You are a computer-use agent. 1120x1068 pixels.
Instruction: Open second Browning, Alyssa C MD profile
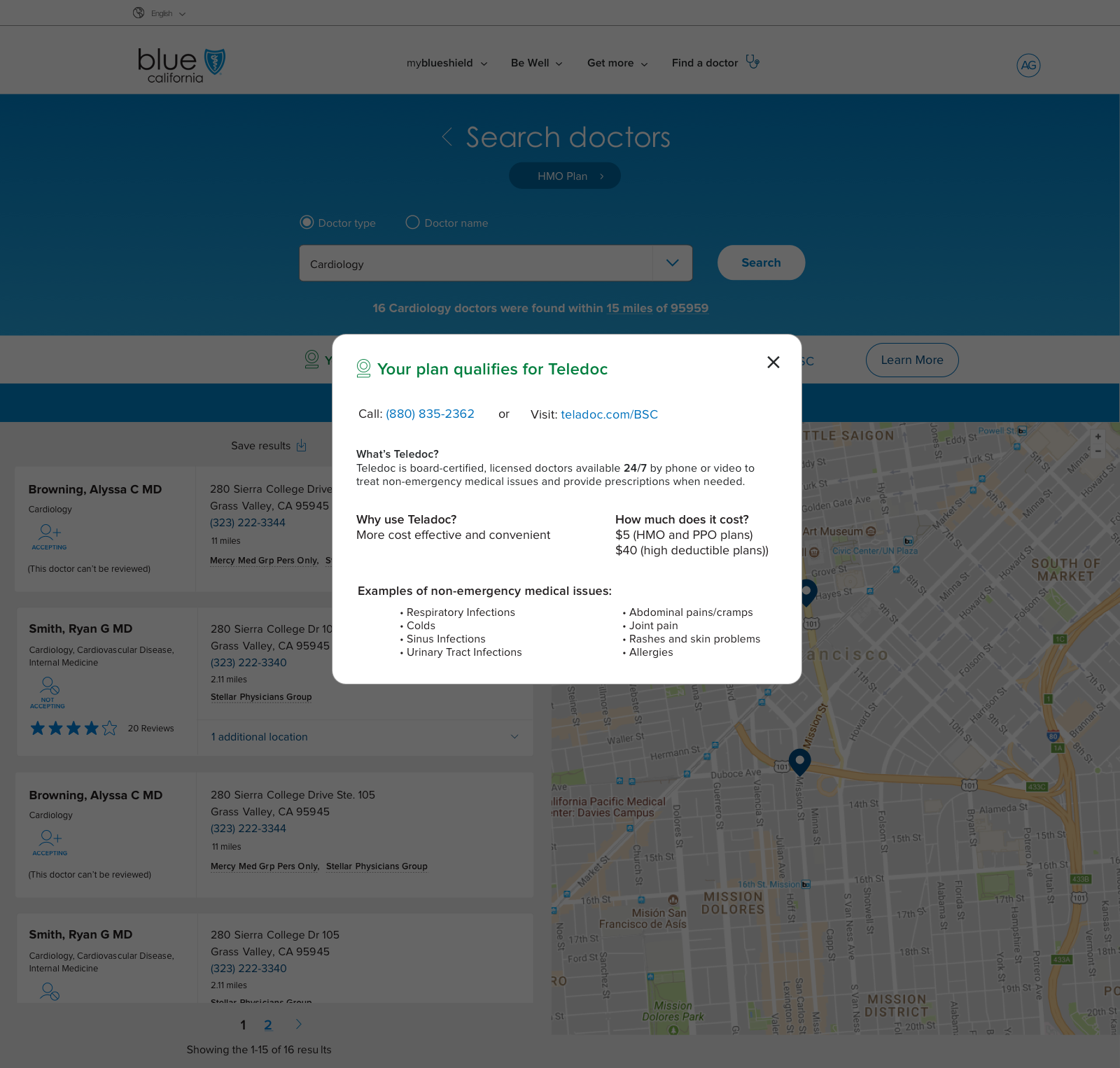(96, 796)
